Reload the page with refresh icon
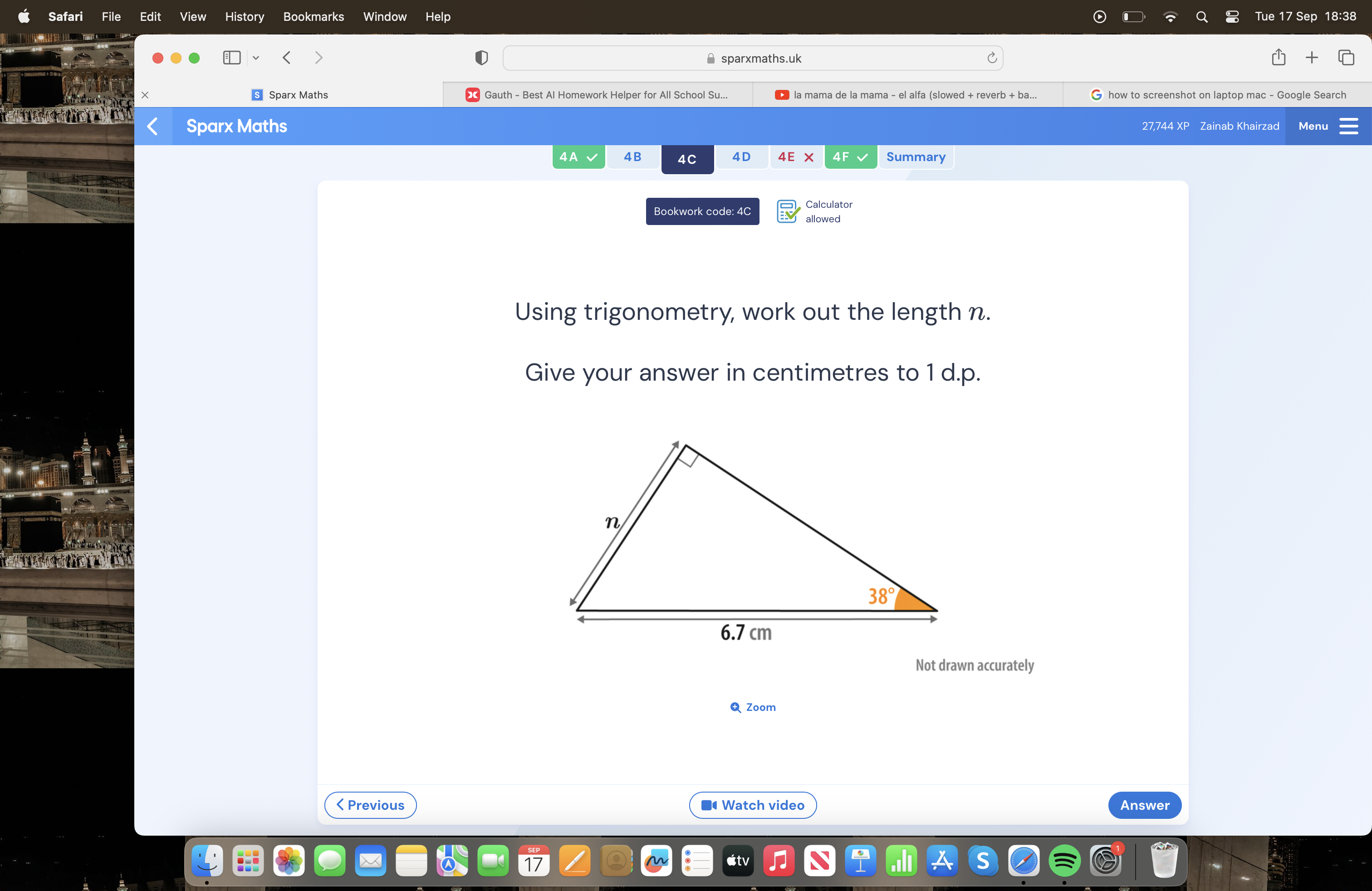The height and width of the screenshot is (891, 1372). [991, 58]
